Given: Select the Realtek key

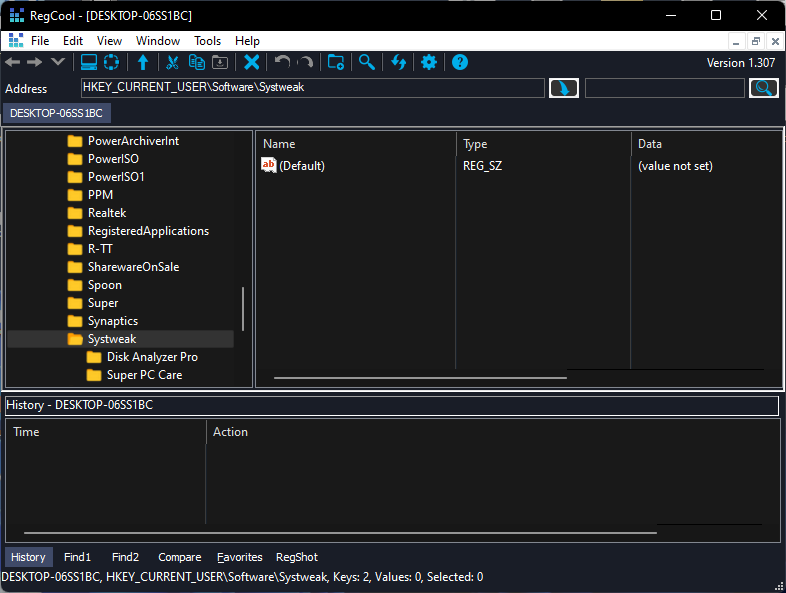Looking at the screenshot, I should pos(107,213).
